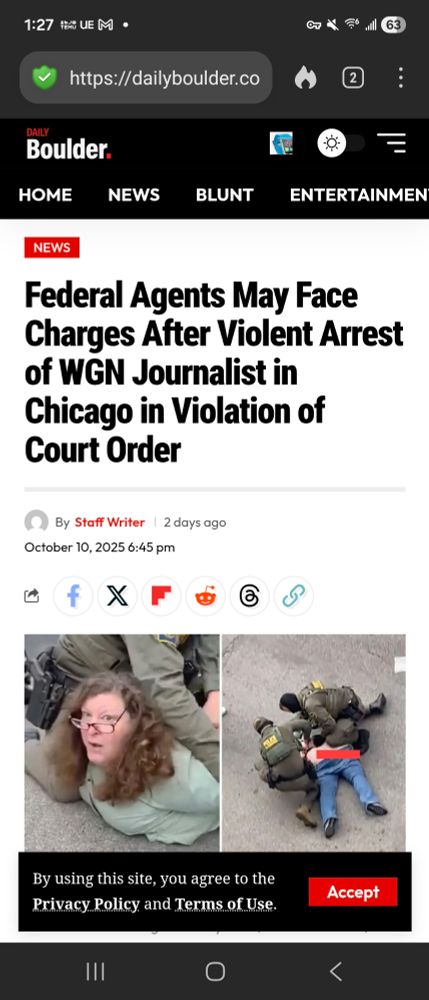429x1000 pixels.
Task: Open Terms of Use link
Action: tap(224, 904)
